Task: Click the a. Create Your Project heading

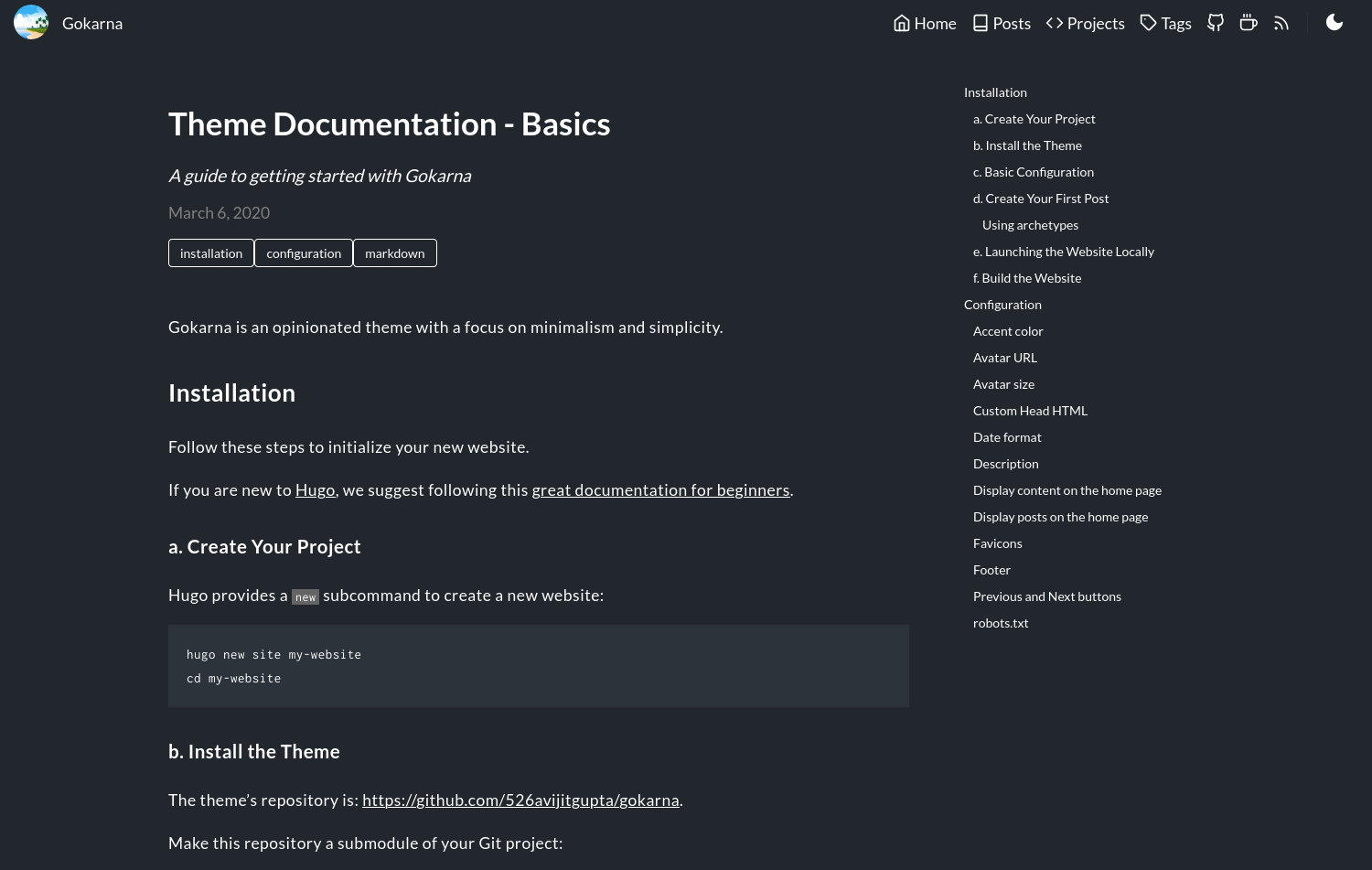Action: click(264, 547)
